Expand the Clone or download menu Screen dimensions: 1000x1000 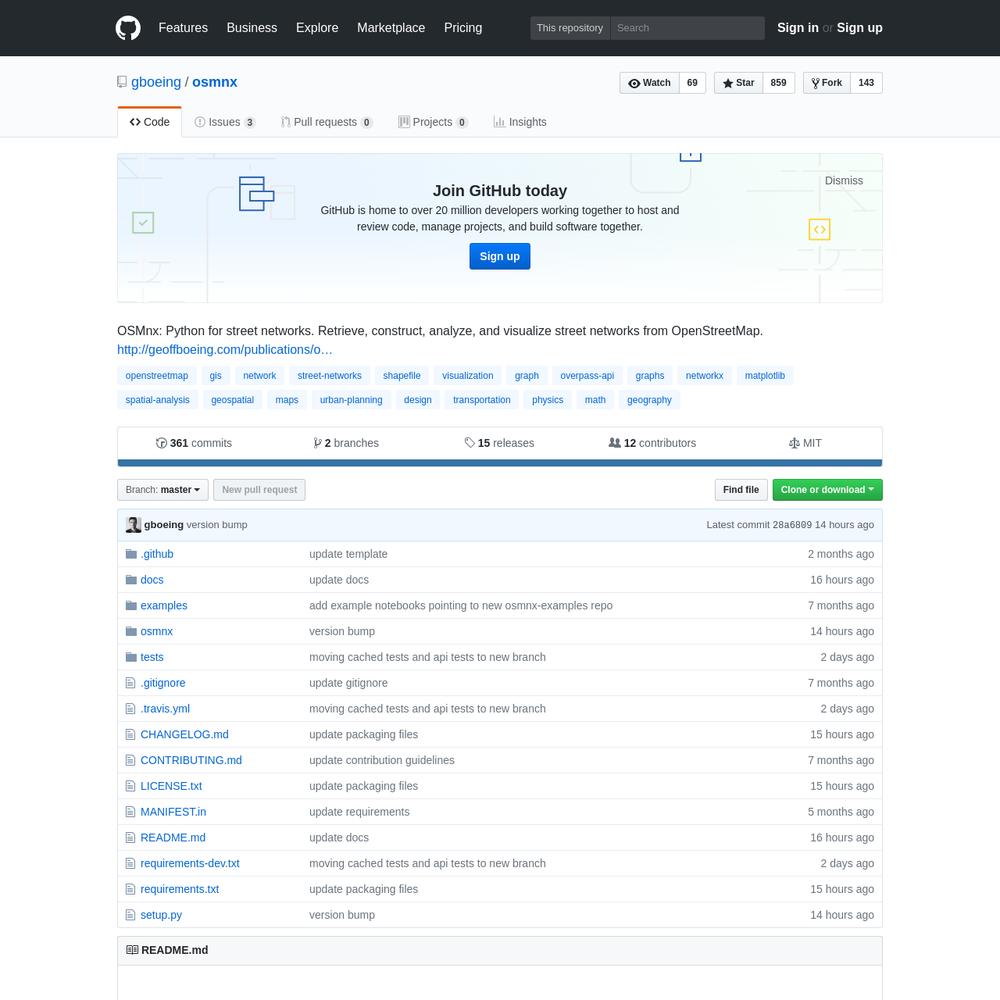tap(827, 490)
